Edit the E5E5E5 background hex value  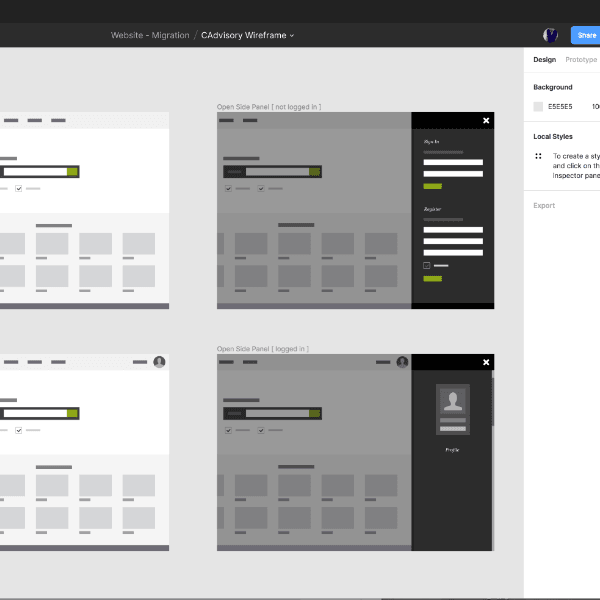point(560,106)
